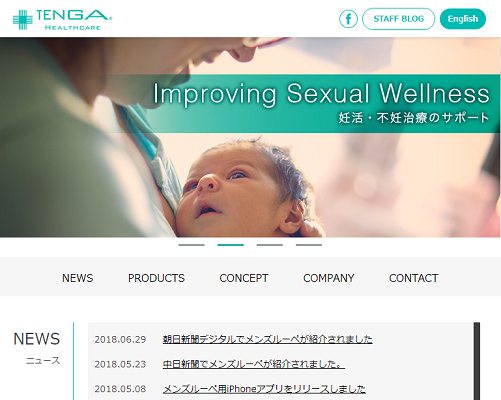Viewport: 501px width, 400px height.
Task: Open the 2018.06.29 Asahi Shimbun Digital news link
Action: (267, 339)
